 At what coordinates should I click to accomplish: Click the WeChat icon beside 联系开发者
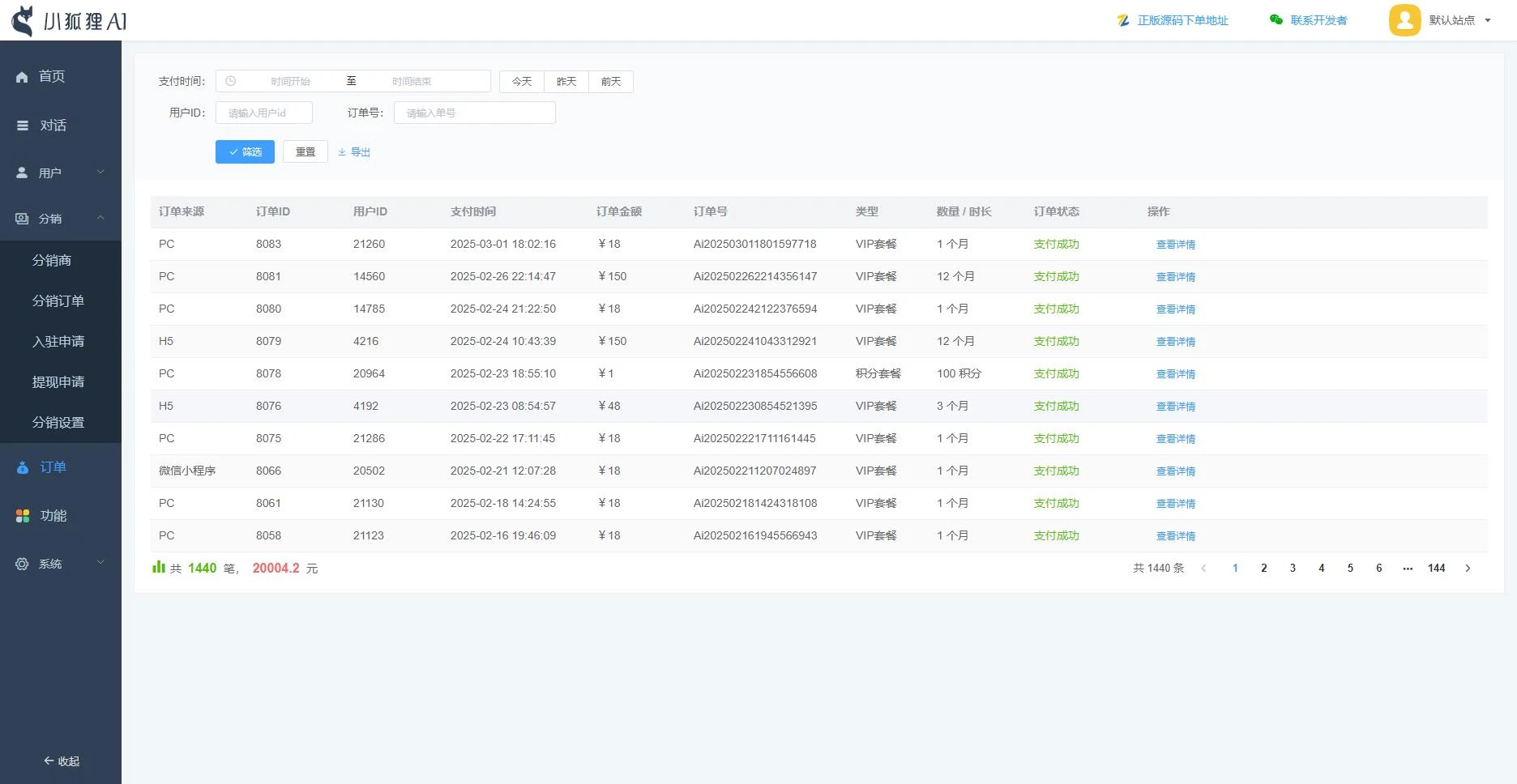[x=1274, y=19]
